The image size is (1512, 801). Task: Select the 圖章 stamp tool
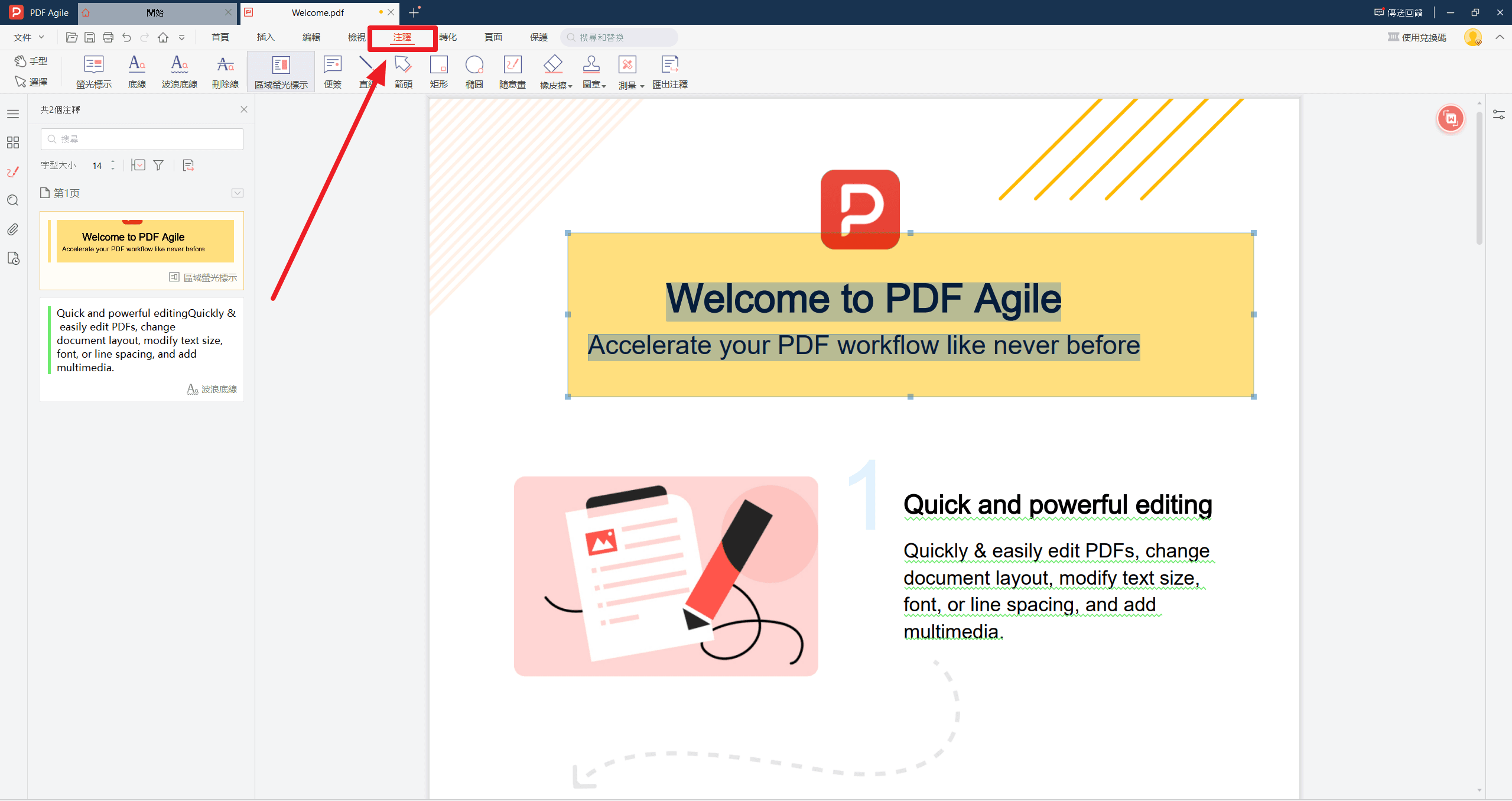(591, 71)
